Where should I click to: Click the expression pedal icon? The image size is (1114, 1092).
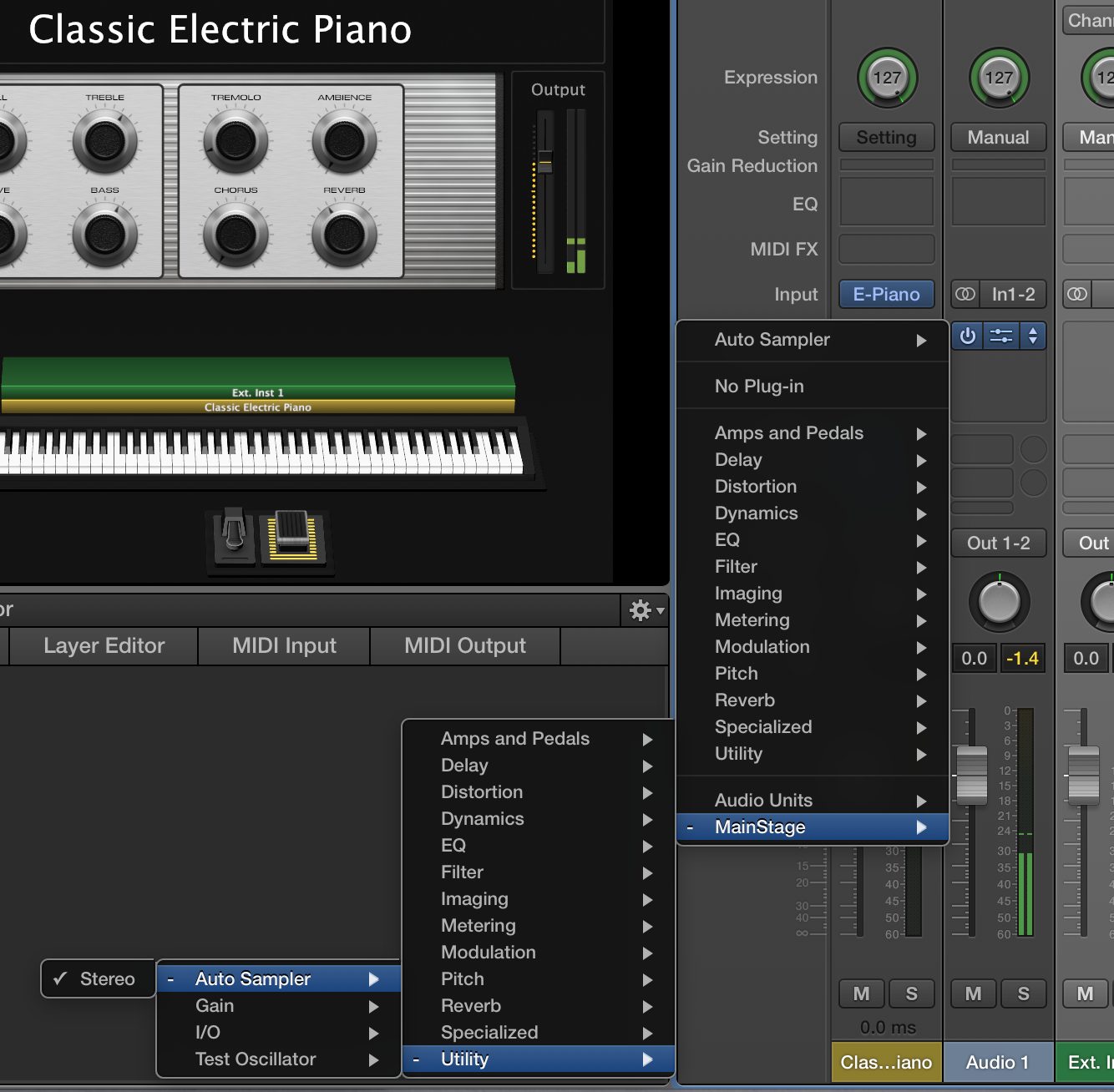point(292,537)
